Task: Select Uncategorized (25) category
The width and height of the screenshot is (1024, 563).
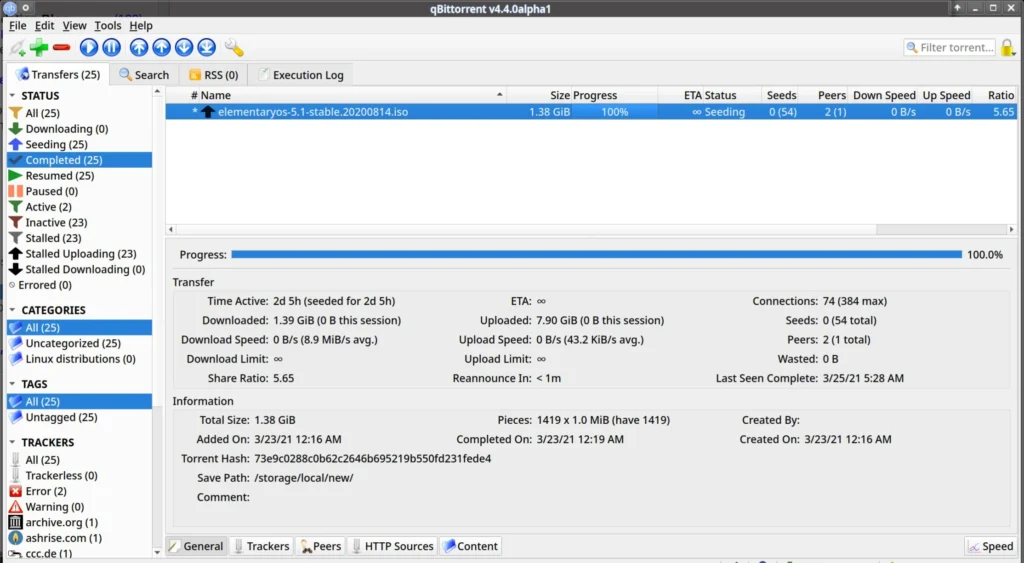Action: pos(79,344)
